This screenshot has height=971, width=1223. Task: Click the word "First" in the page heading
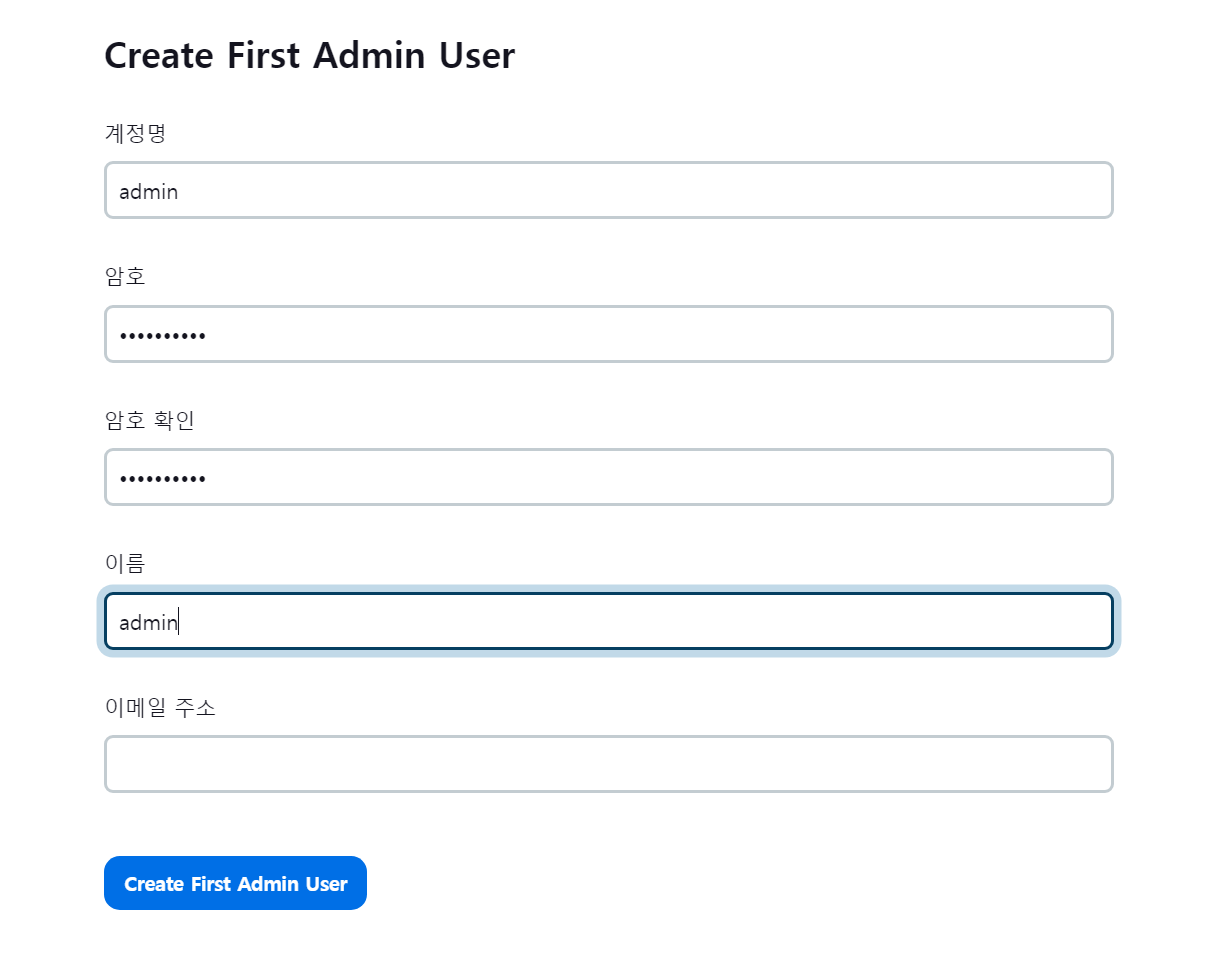(x=264, y=56)
